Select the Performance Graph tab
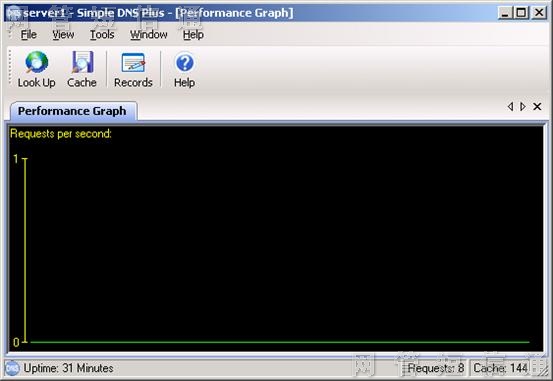 pyautogui.click(x=73, y=111)
